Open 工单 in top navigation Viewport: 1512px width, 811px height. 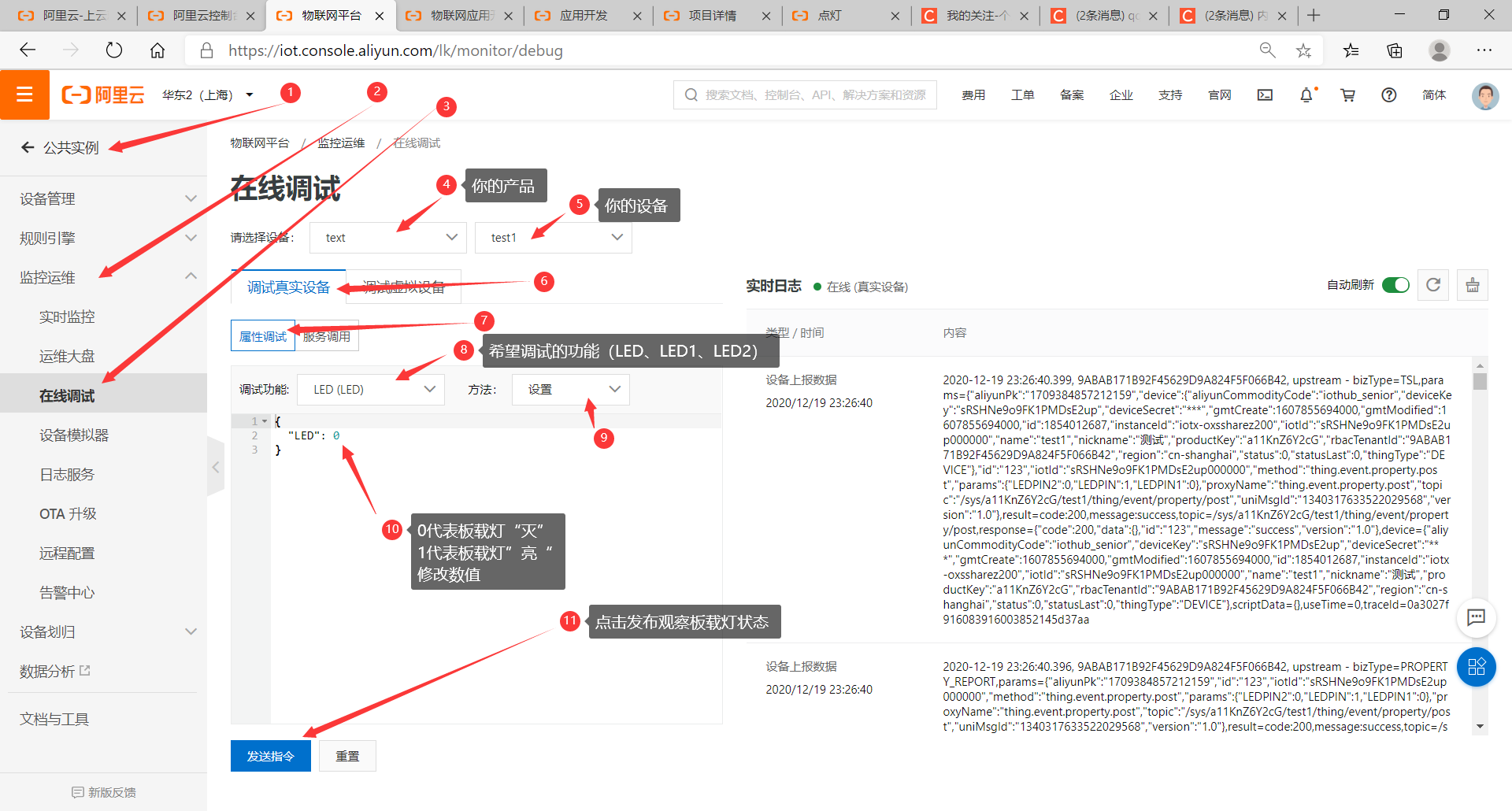point(1022,94)
